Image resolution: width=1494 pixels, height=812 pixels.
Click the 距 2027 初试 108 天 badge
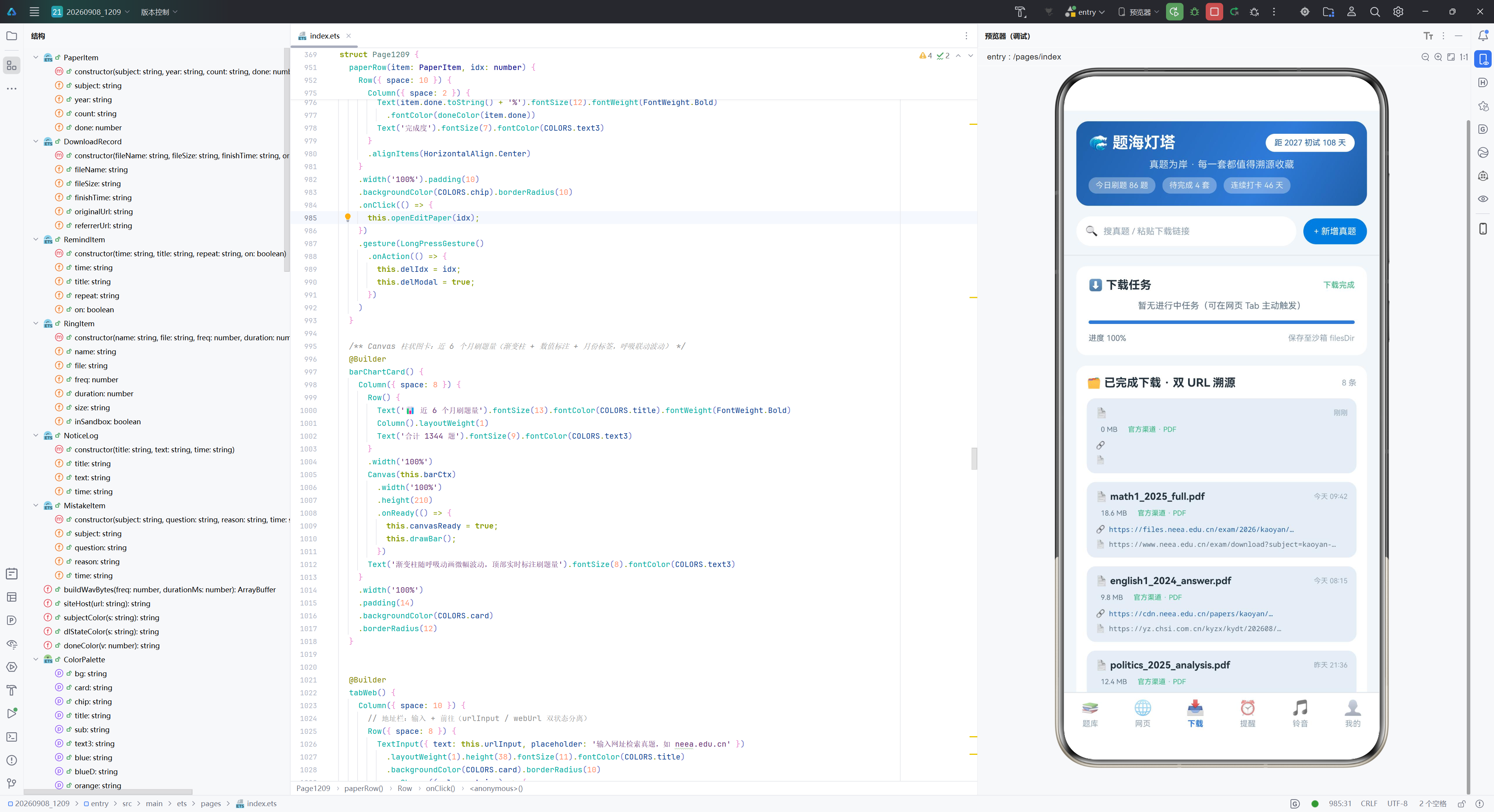pyautogui.click(x=1310, y=143)
